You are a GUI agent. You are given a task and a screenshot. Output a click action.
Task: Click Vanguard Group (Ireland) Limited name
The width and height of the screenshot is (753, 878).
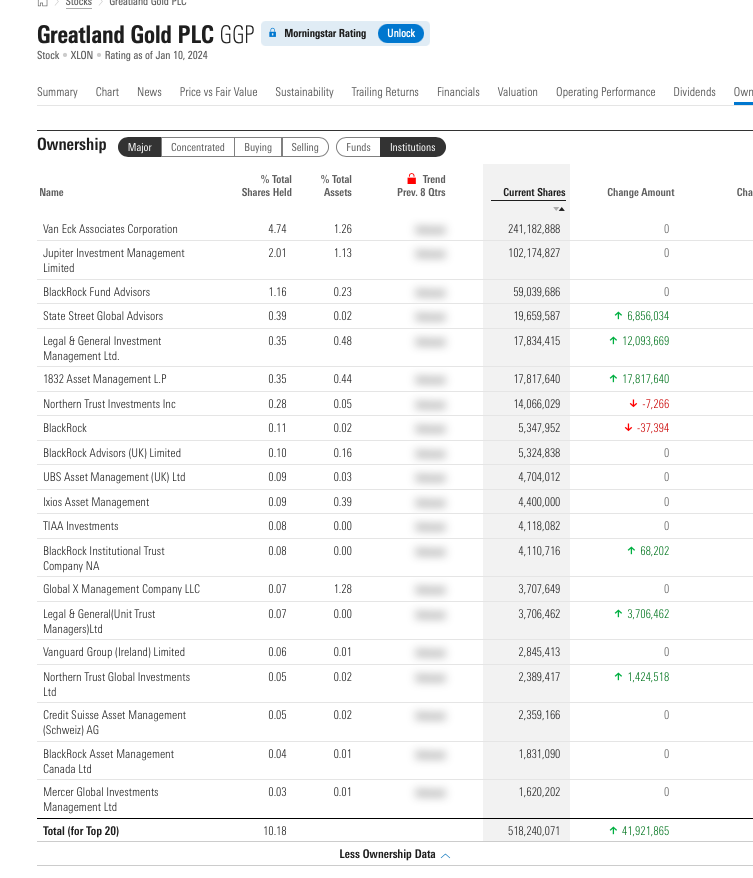(x=114, y=652)
